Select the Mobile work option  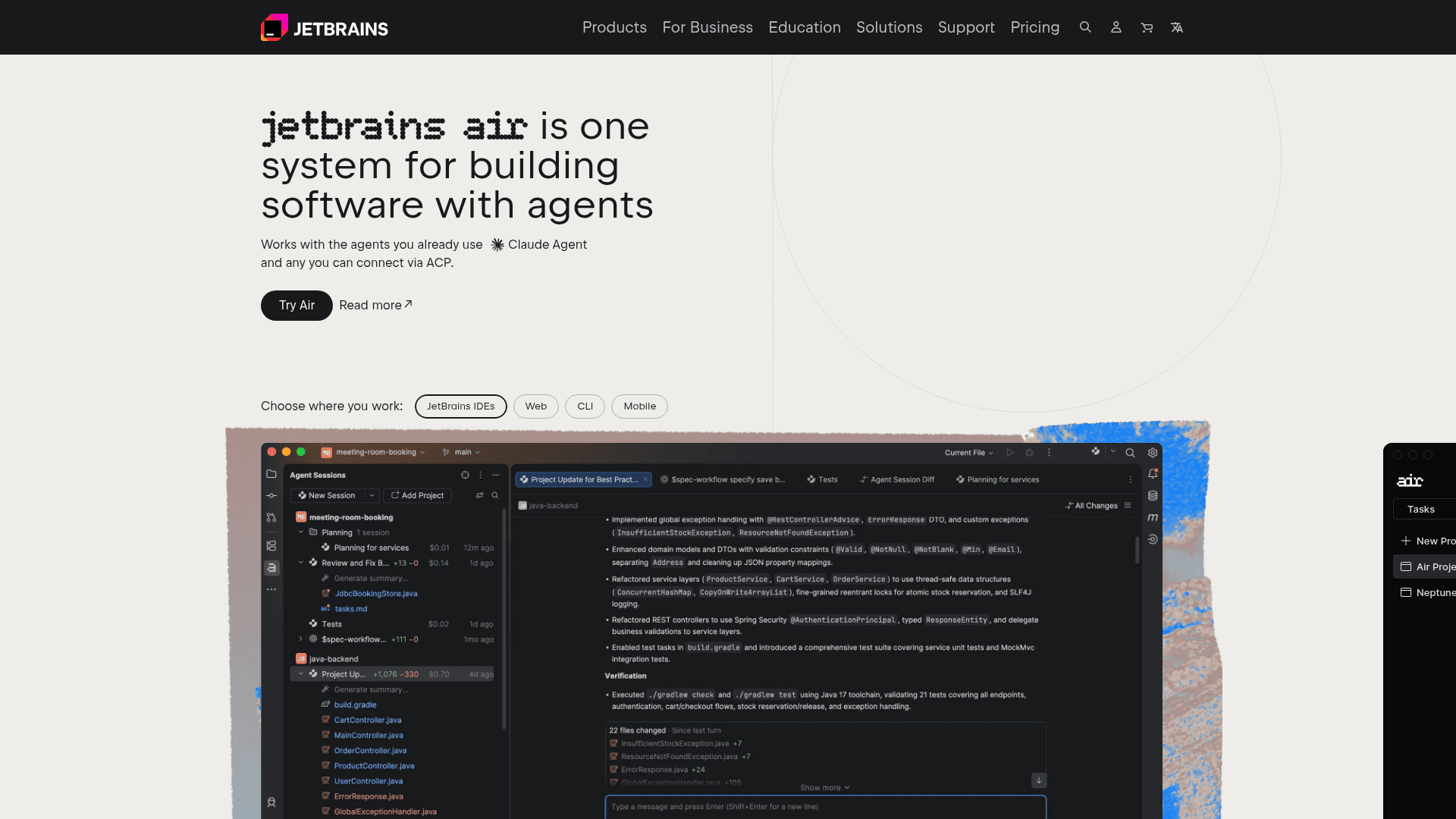point(639,406)
